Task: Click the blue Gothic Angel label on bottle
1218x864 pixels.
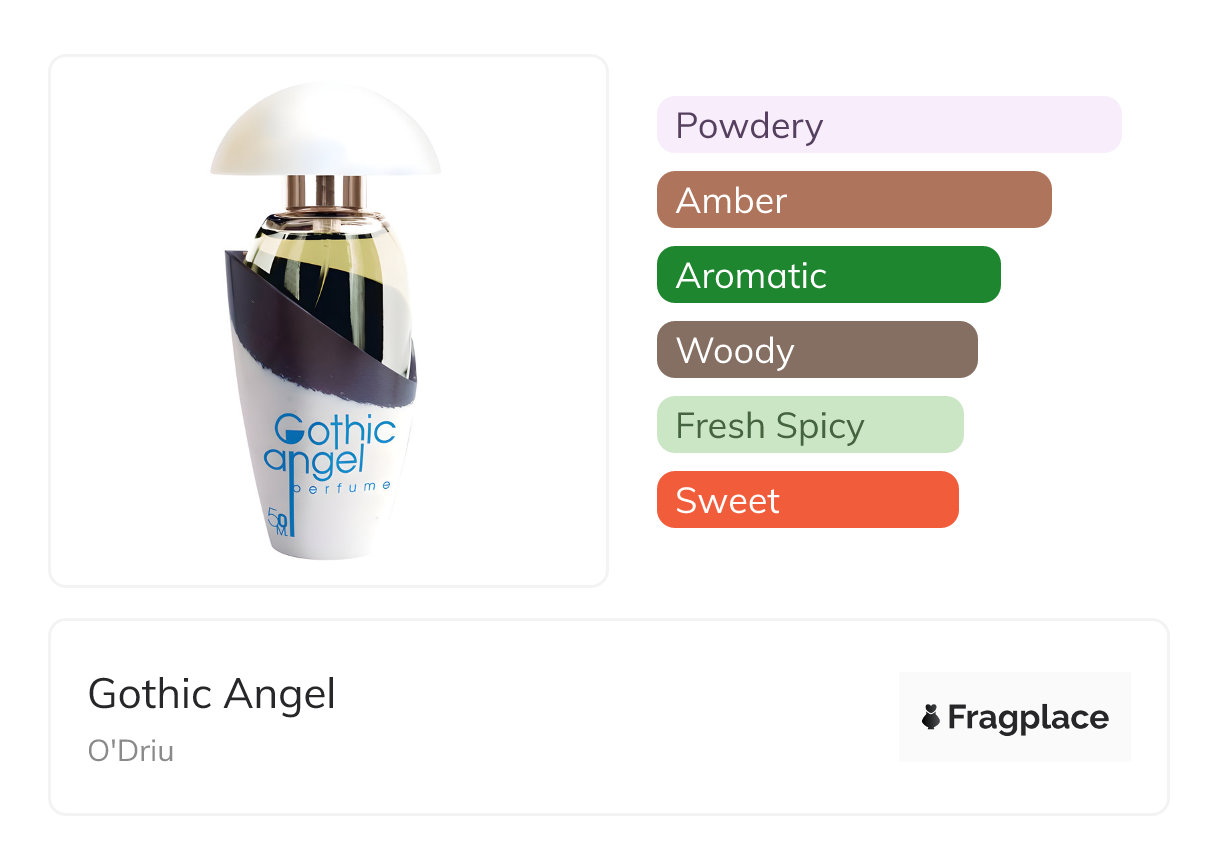Action: 330,445
